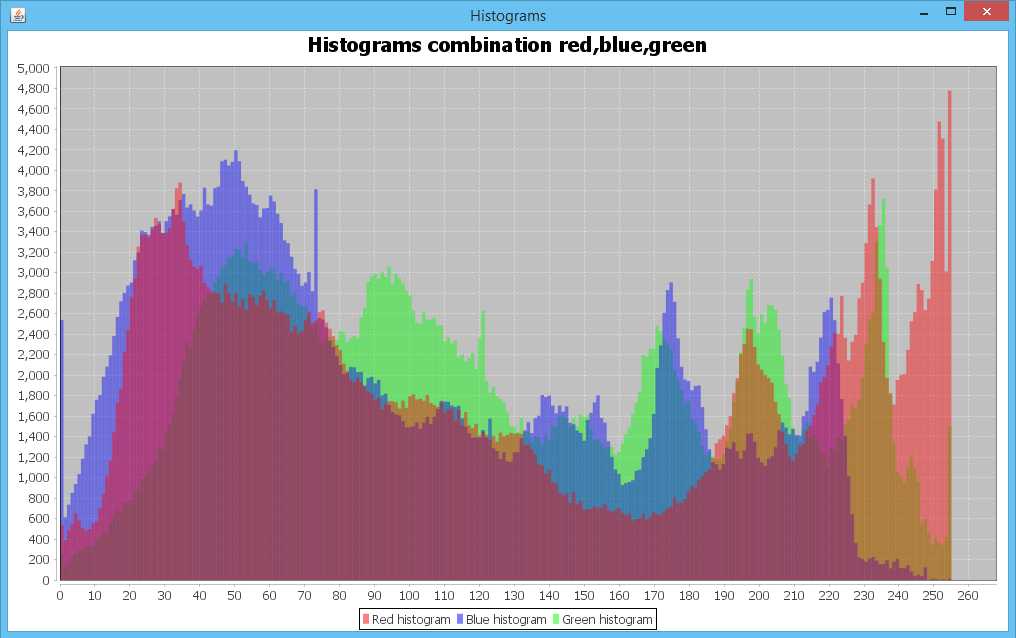The image size is (1016, 638).
Task: Click the green legend color swatch
Action: pyautogui.click(x=556, y=619)
